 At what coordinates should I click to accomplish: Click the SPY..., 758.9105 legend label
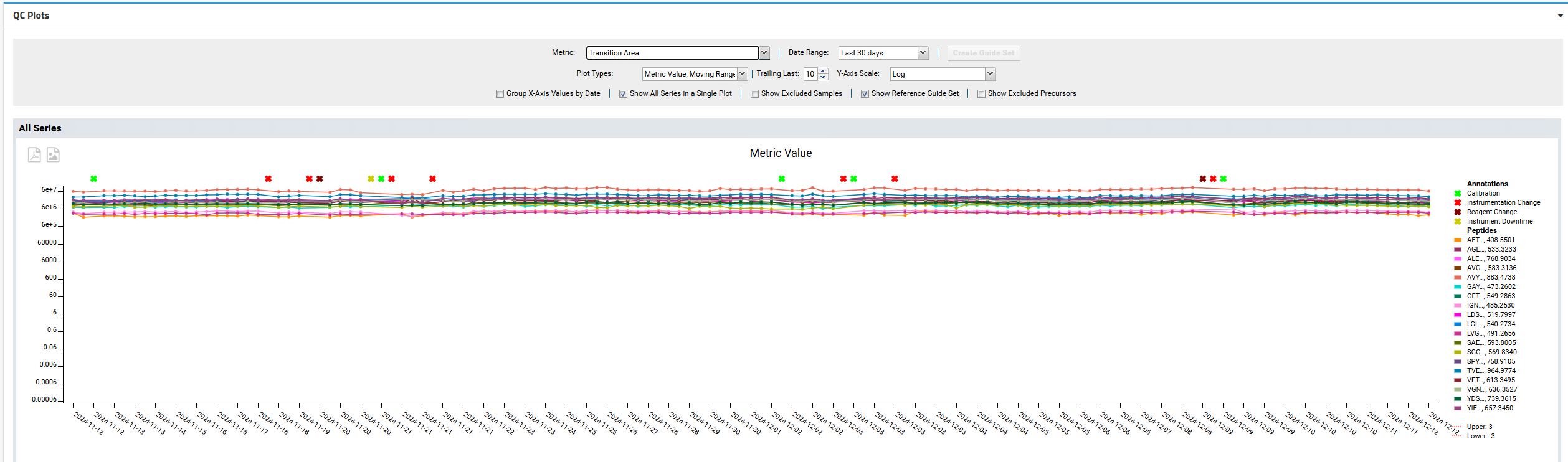[1491, 361]
